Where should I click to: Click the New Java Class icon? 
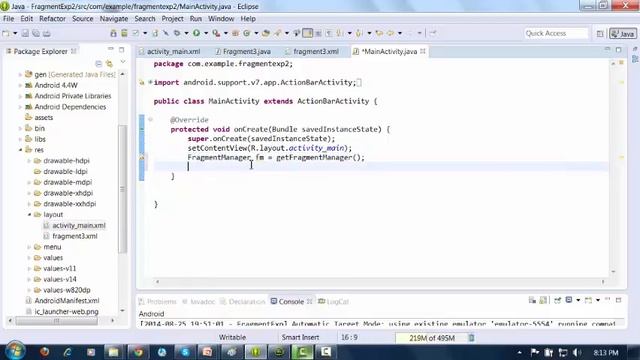point(247,33)
